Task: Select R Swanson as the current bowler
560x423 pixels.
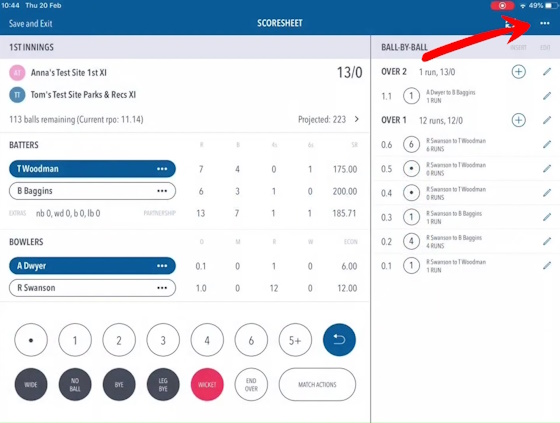Action: point(92,288)
